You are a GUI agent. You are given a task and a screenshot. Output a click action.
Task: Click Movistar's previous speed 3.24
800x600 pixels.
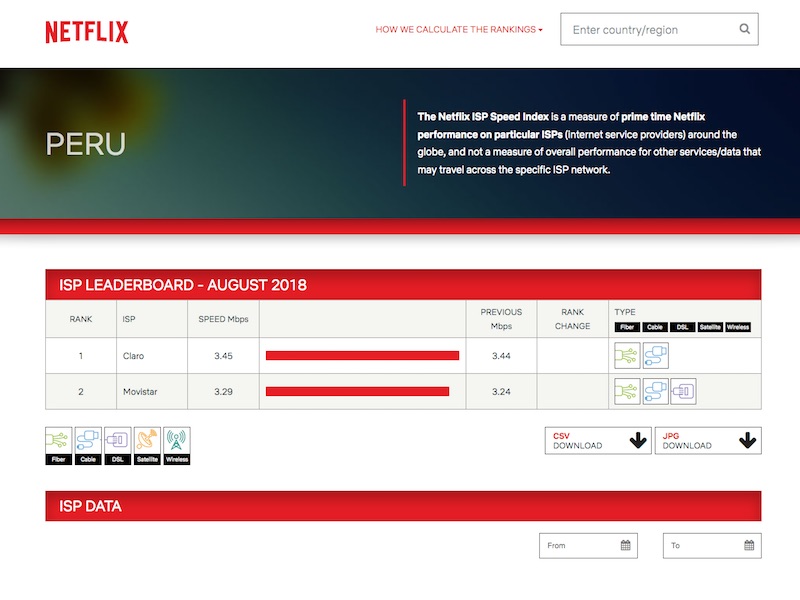[501, 391]
